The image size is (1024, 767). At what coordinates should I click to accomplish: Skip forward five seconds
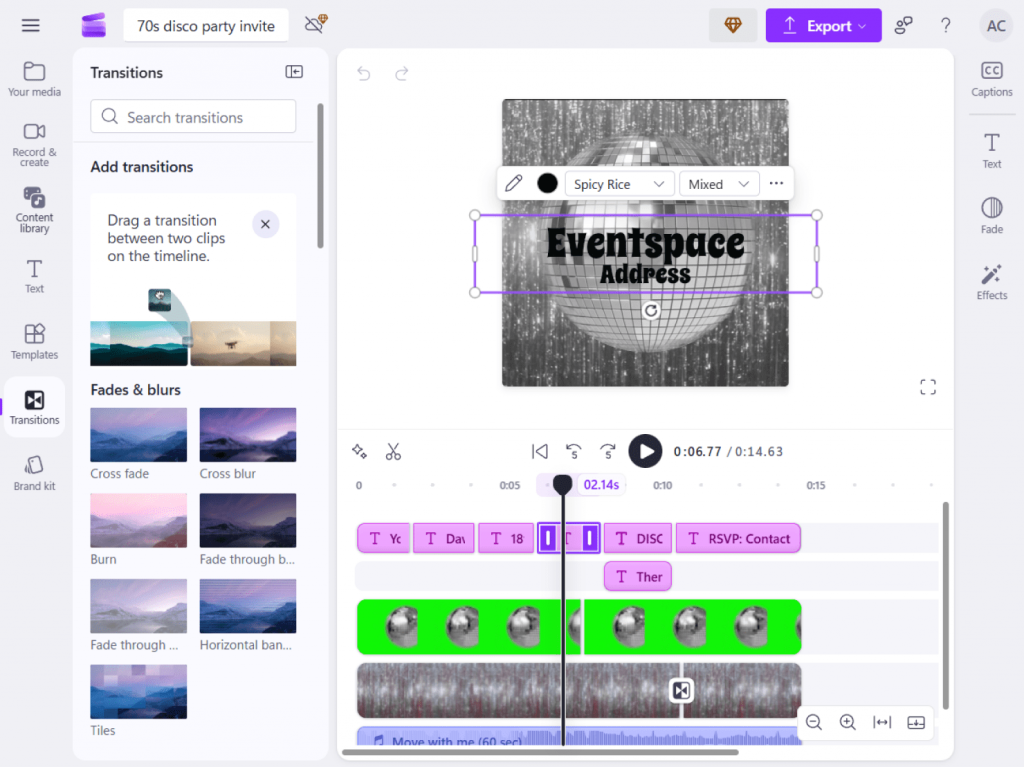(x=607, y=451)
